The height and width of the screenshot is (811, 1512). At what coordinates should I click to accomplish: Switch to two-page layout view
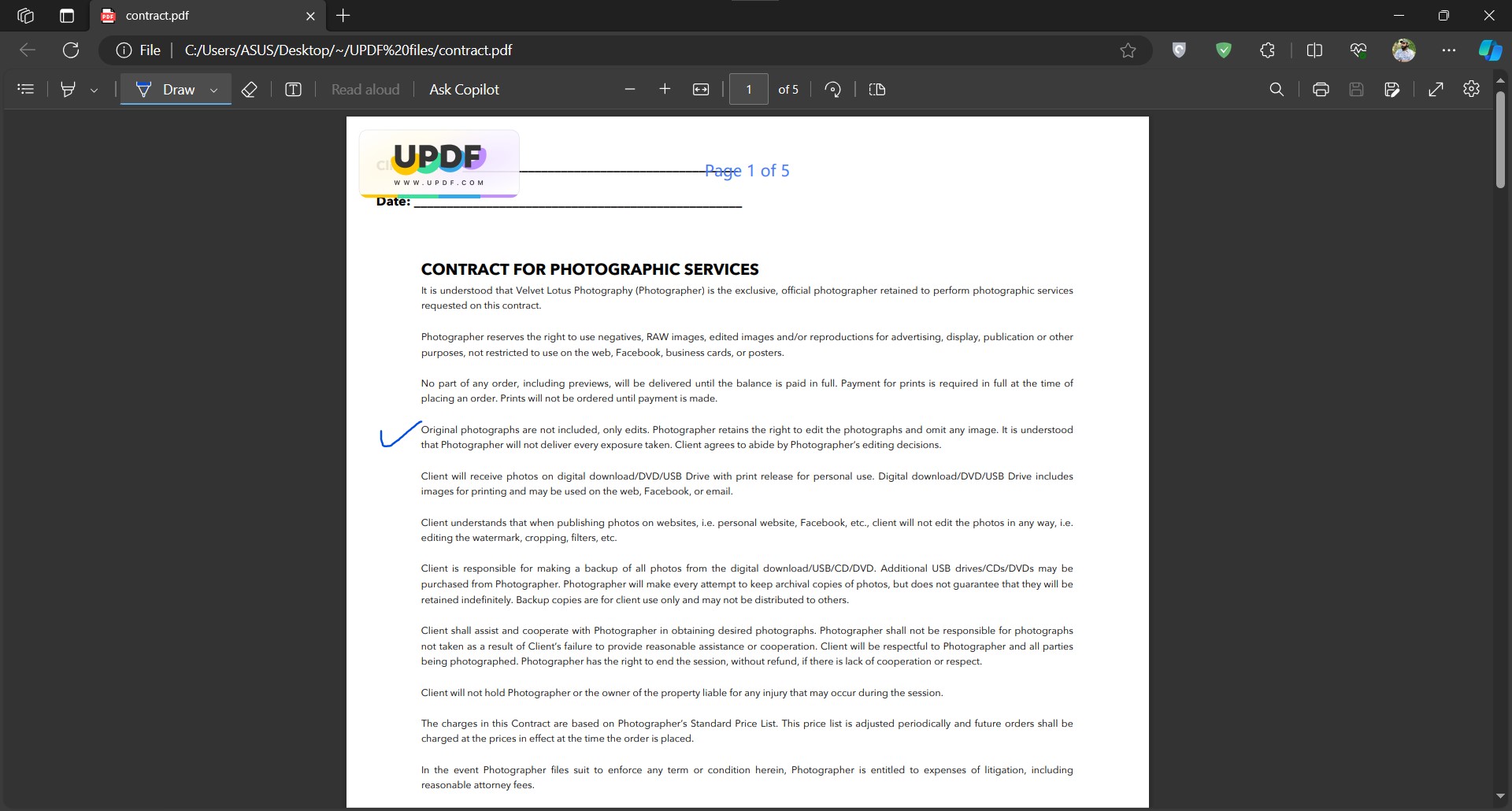(877, 89)
